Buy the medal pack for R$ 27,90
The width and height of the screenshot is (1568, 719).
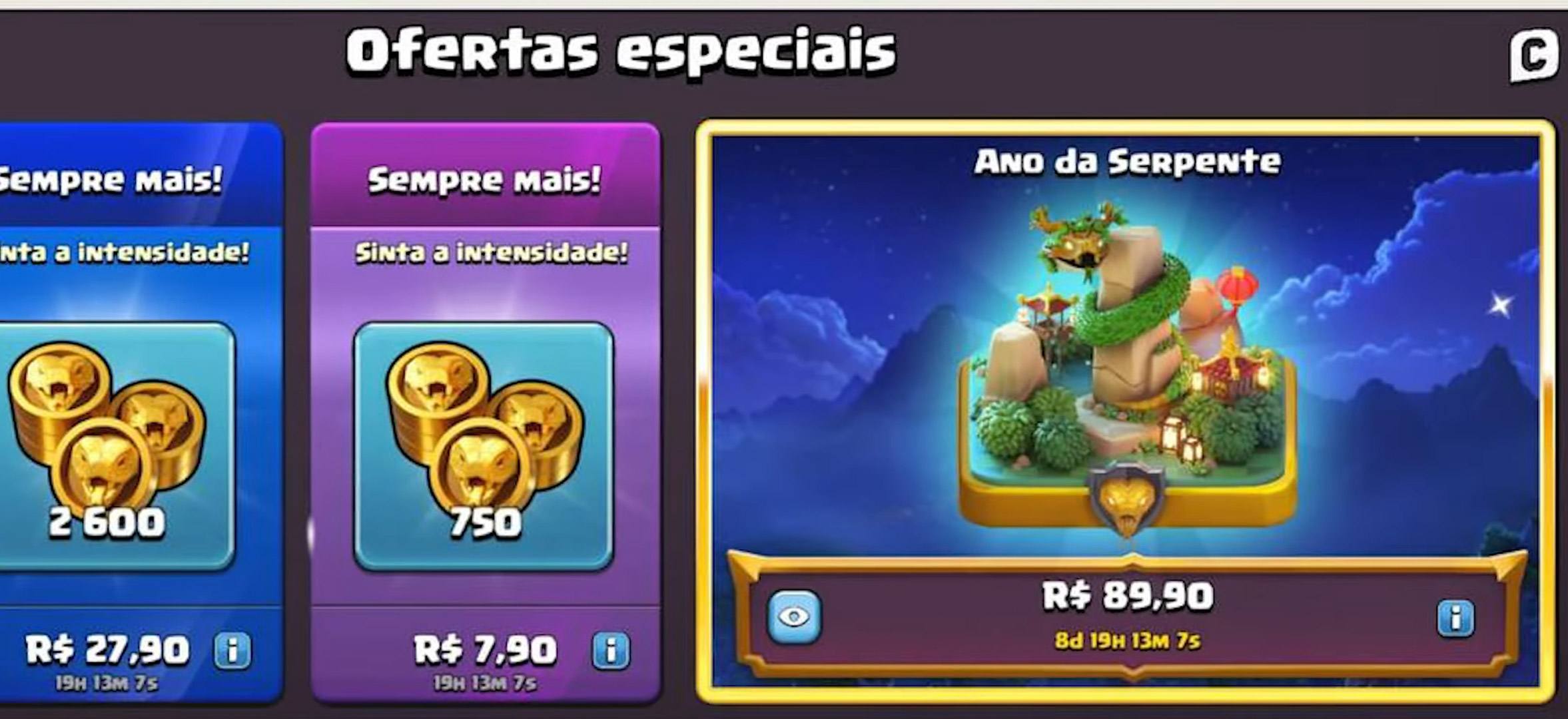click(108, 650)
